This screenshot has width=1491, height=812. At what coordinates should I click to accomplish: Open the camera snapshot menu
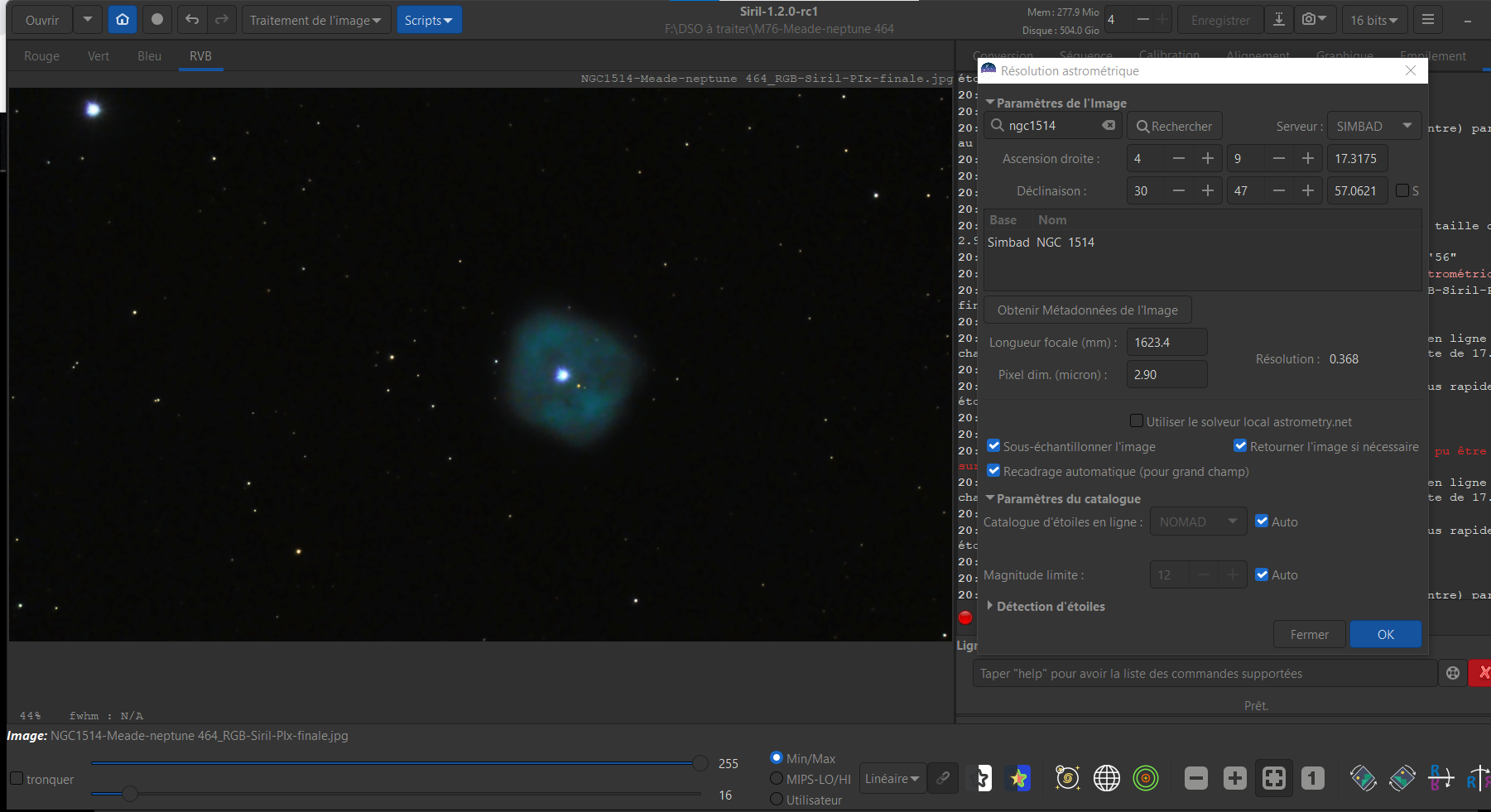[x=1313, y=20]
